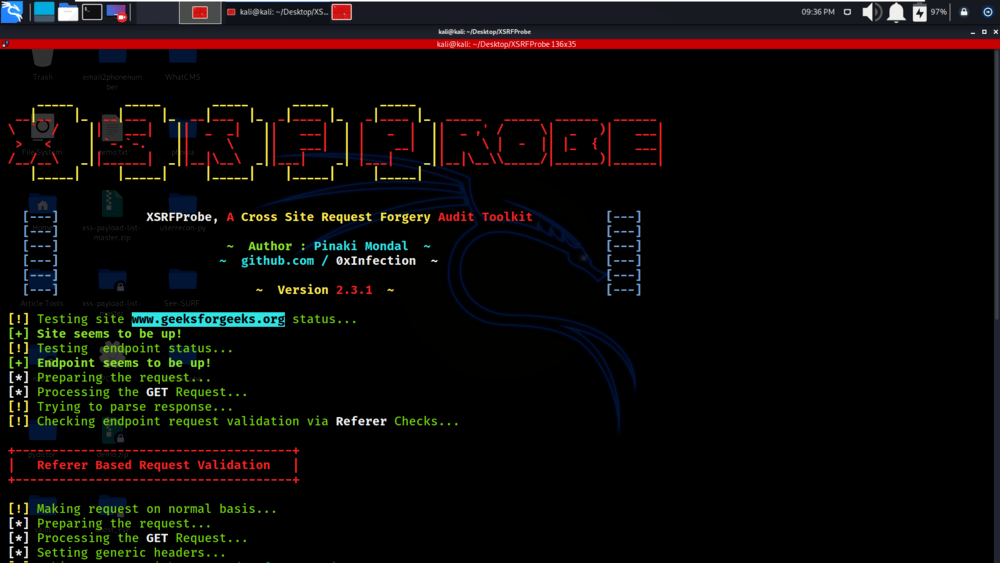Close the terminal window

point(996,31)
